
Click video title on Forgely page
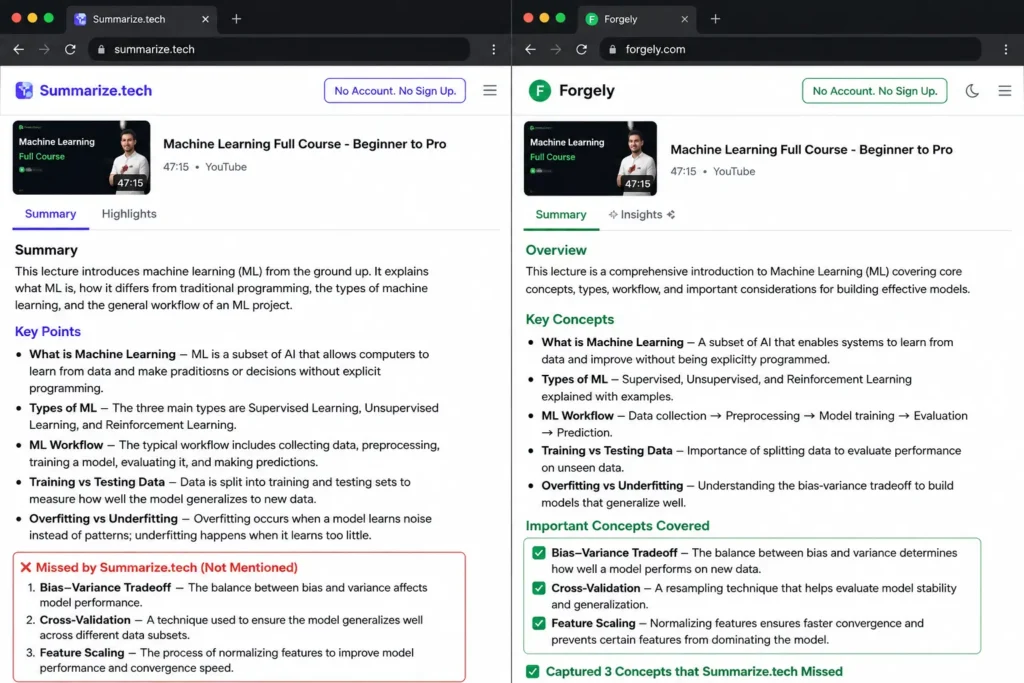[x=812, y=150]
